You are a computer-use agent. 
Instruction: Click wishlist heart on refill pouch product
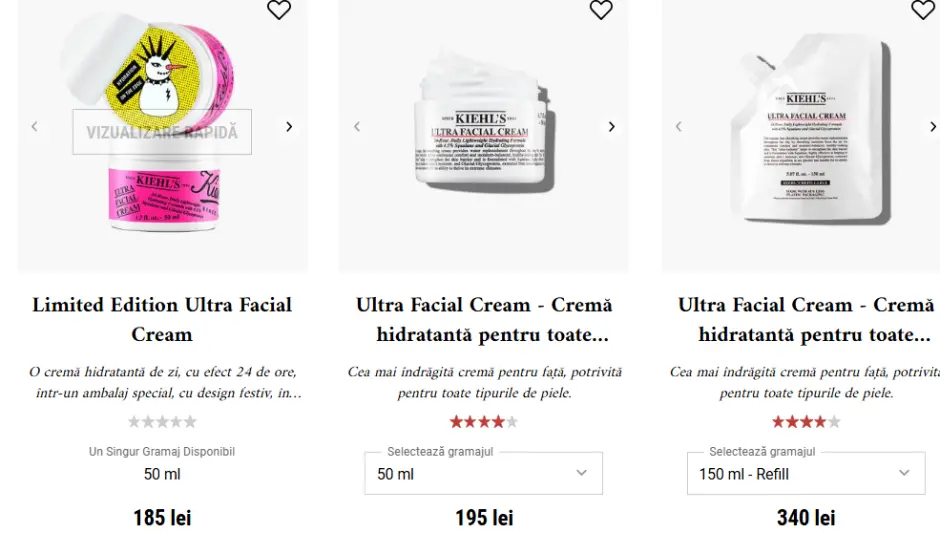click(x=923, y=9)
